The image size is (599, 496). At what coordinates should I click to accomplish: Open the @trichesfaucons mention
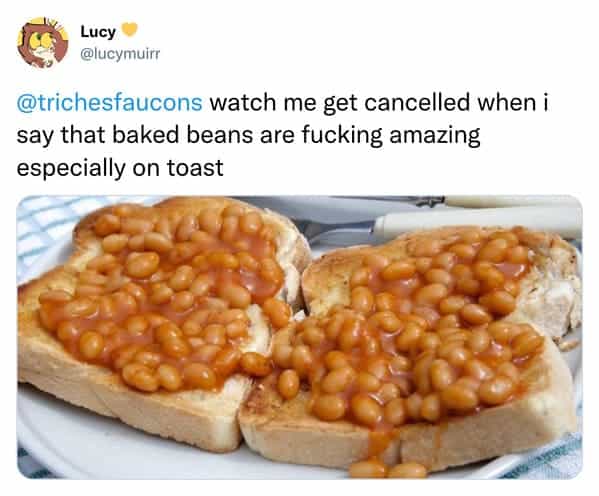110,102
